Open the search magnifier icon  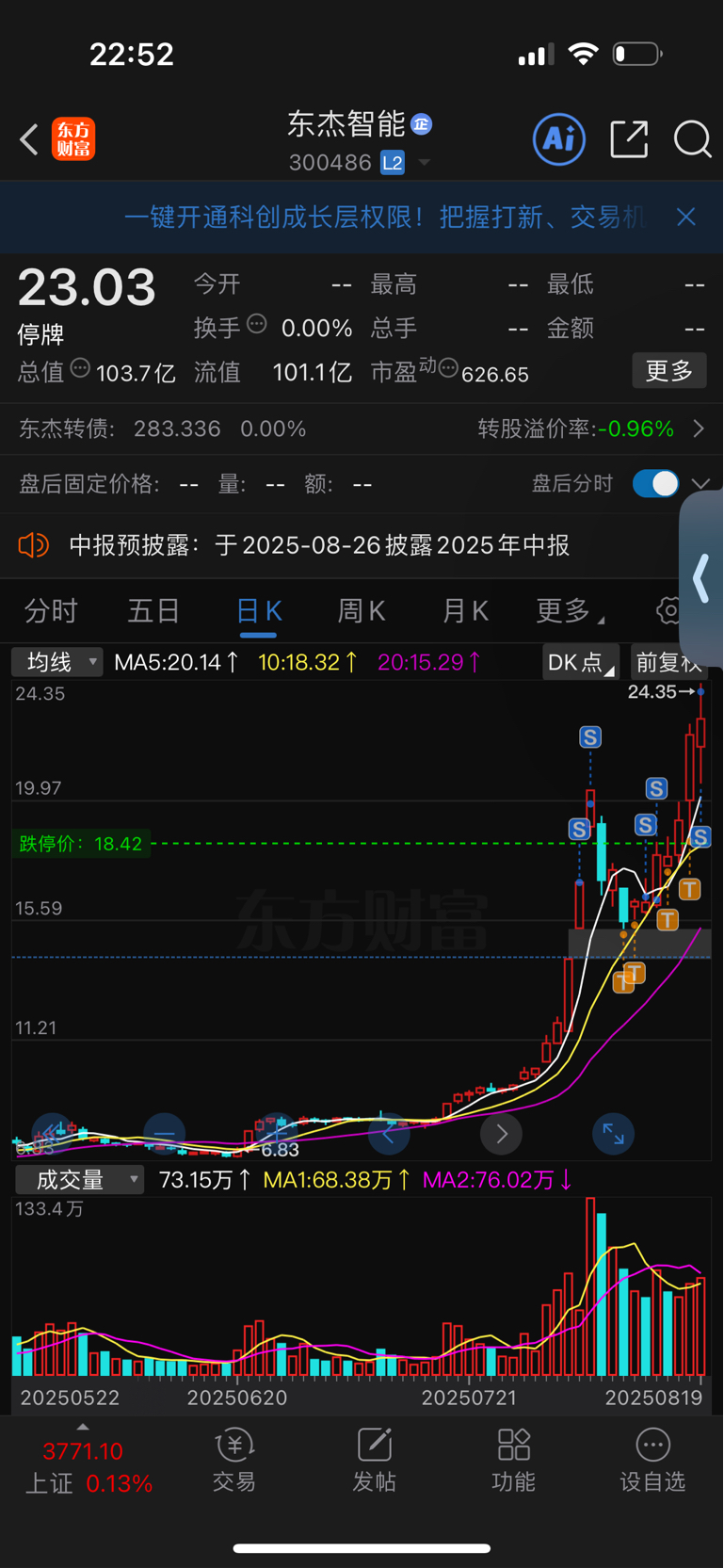[692, 139]
